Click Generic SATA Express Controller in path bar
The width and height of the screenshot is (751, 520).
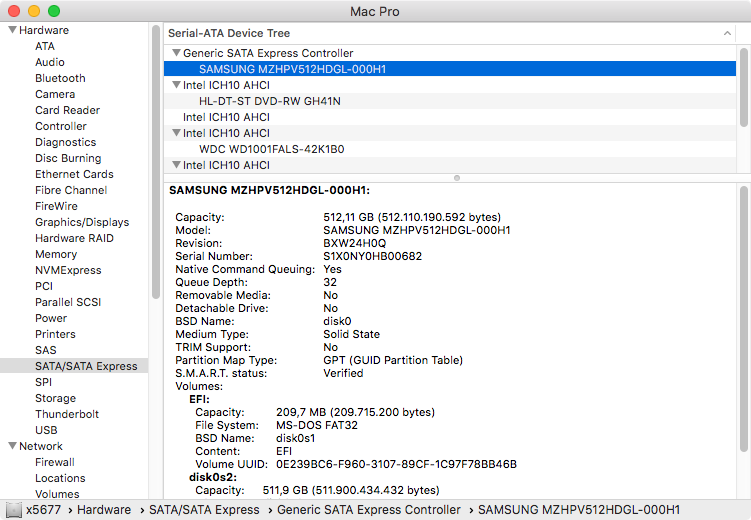pyautogui.click(x=369, y=510)
